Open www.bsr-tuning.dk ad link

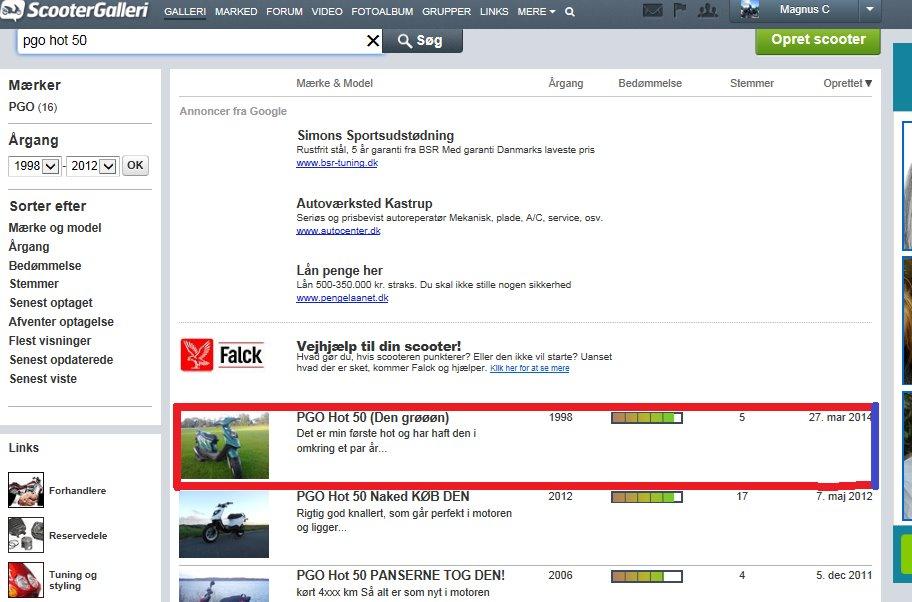point(337,163)
